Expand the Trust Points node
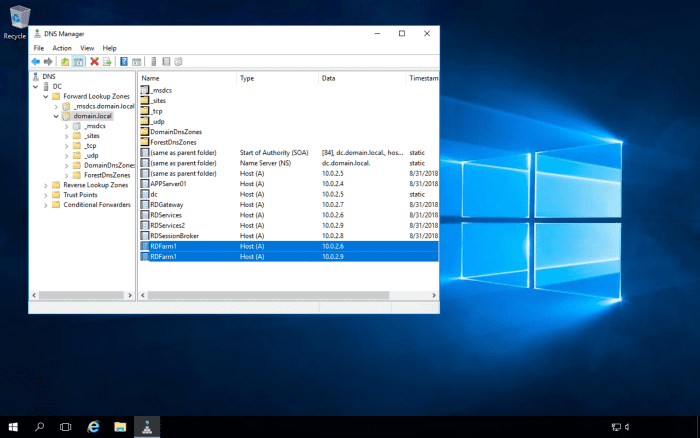The width and height of the screenshot is (700, 438). (46, 195)
